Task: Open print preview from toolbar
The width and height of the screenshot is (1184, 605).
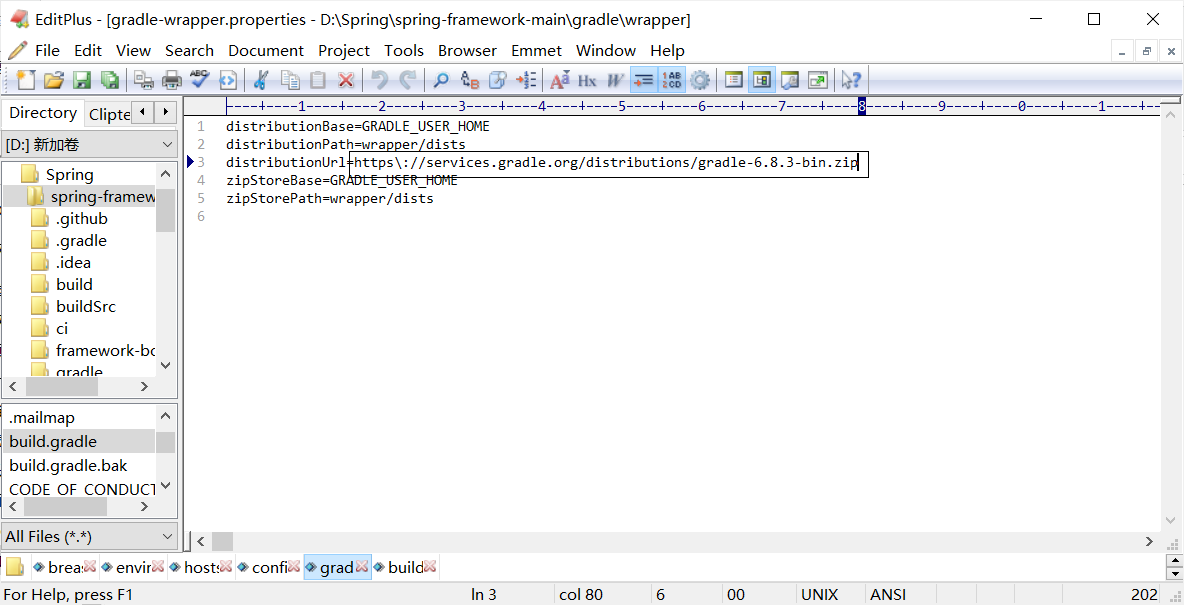Action: pos(143,79)
